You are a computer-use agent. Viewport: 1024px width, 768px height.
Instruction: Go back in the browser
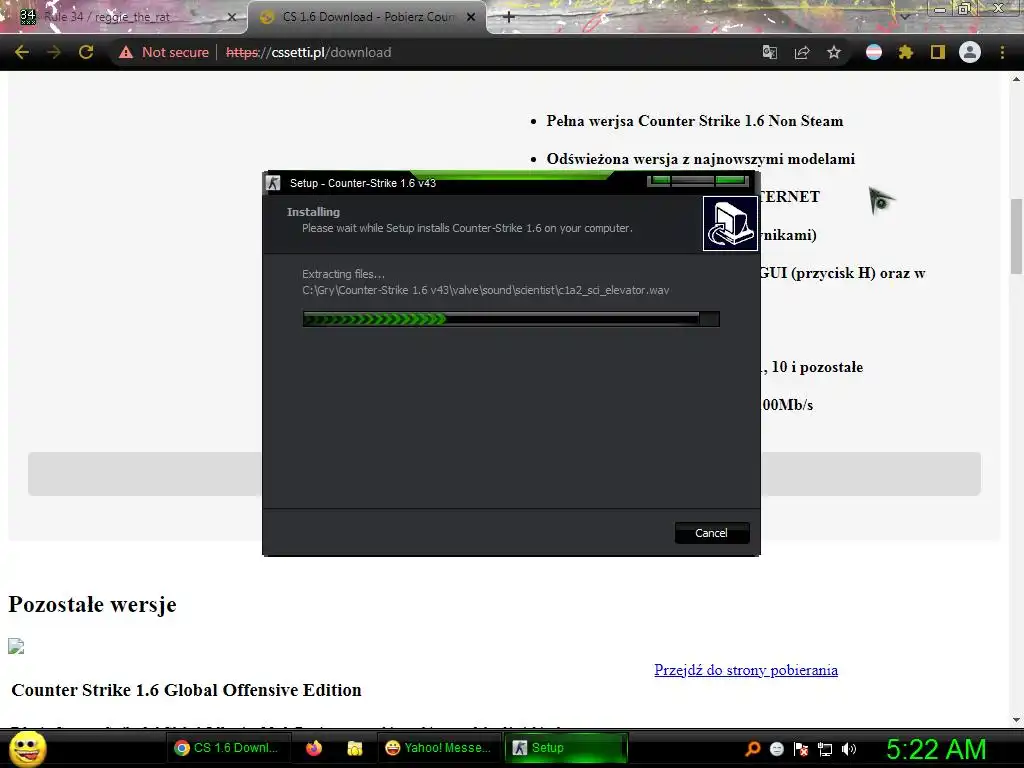22,52
